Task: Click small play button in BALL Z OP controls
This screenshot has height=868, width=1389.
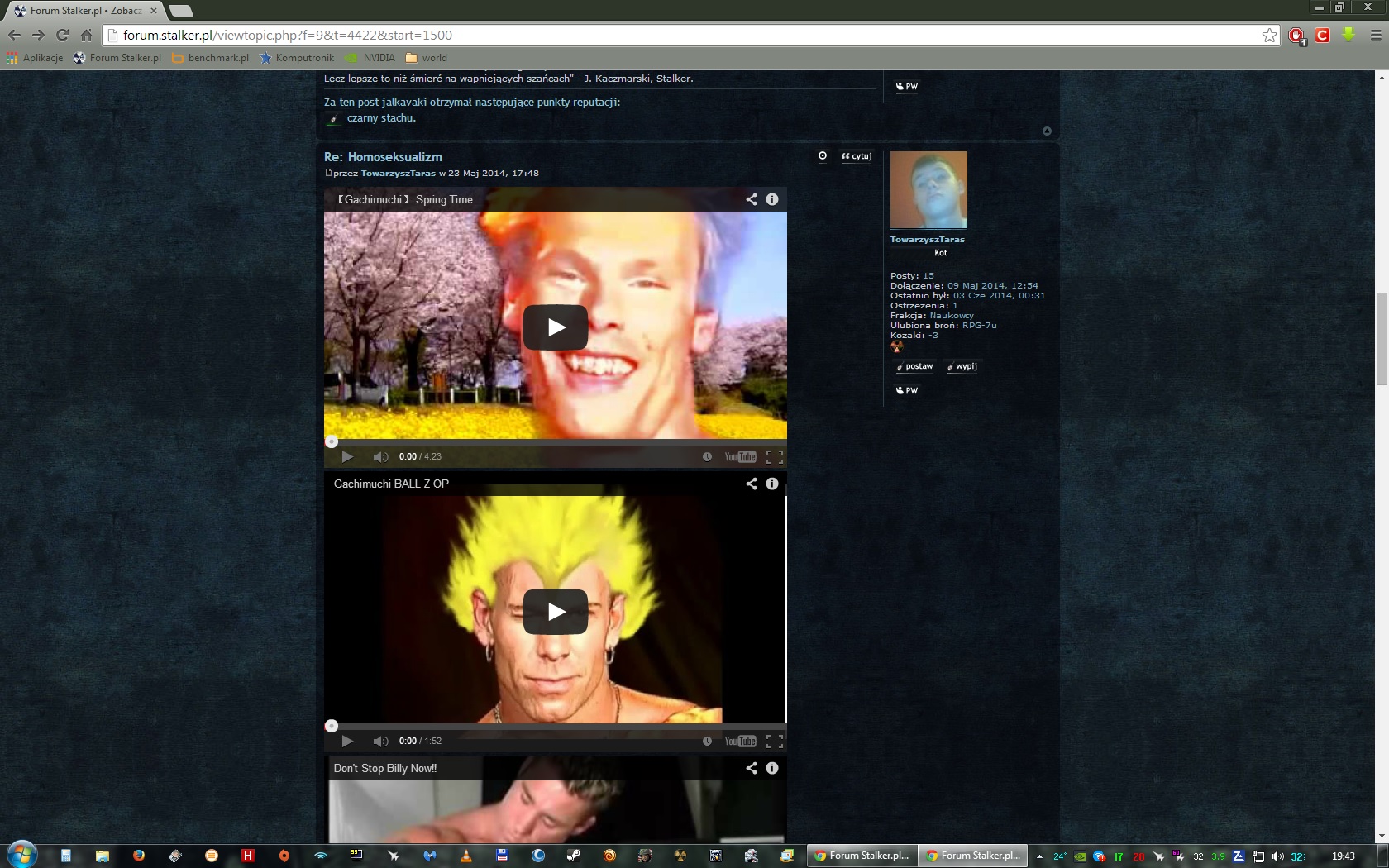Action: (x=347, y=741)
